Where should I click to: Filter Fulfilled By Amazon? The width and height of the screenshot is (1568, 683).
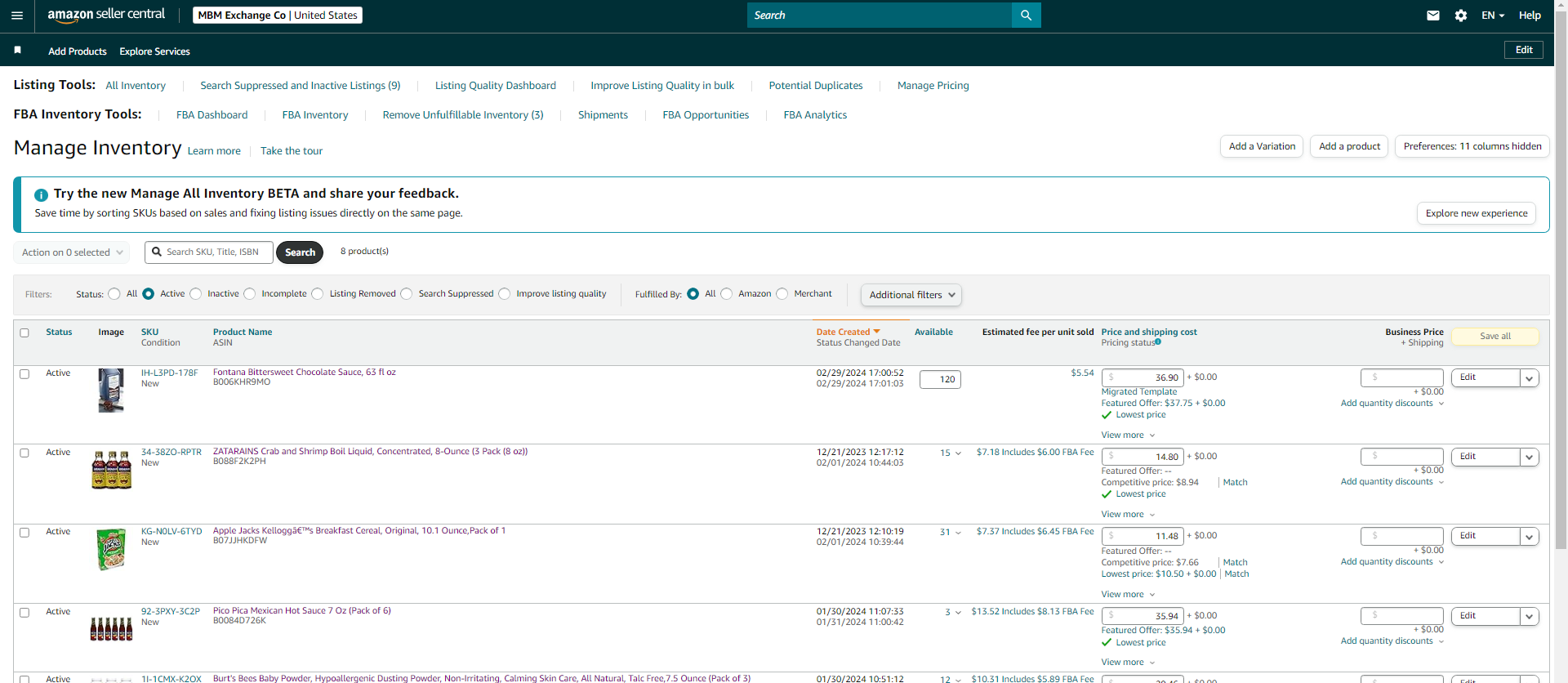(727, 294)
